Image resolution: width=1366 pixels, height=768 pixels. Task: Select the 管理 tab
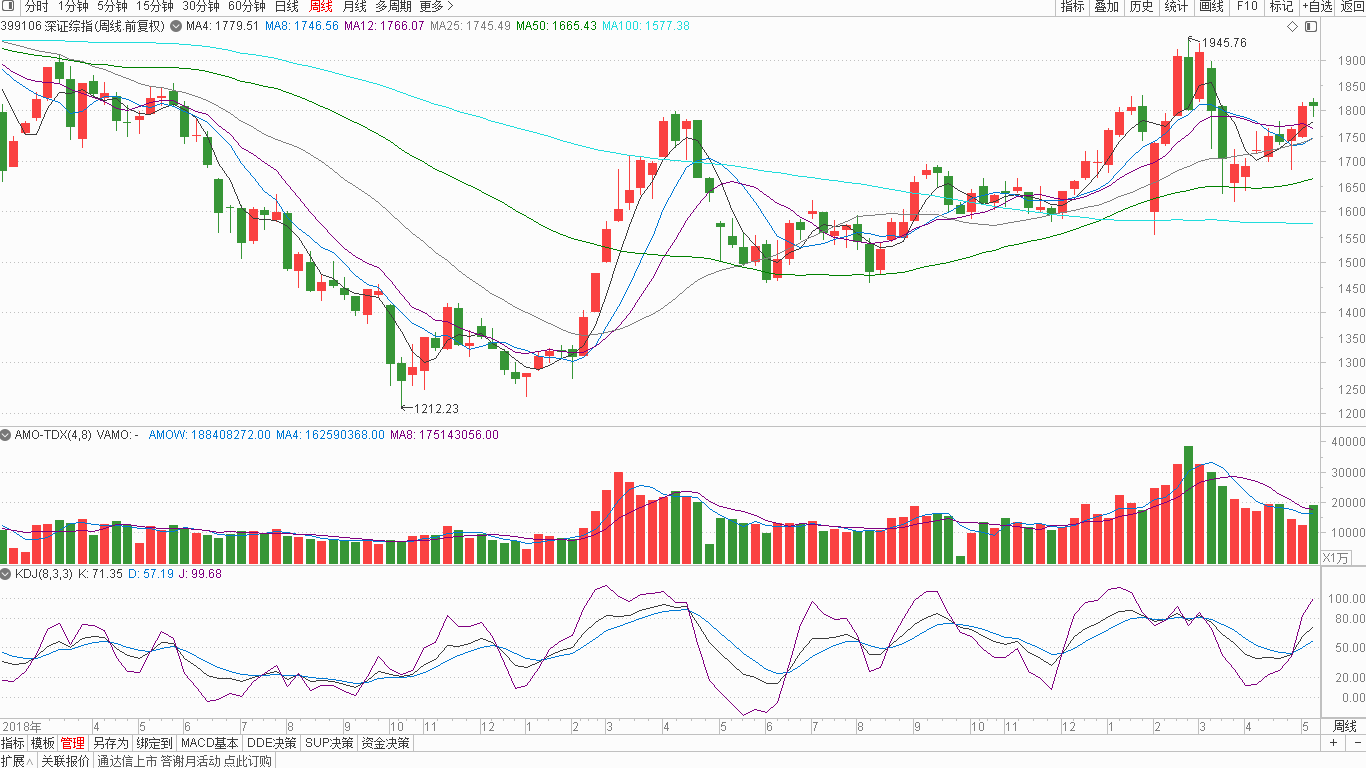coord(73,743)
